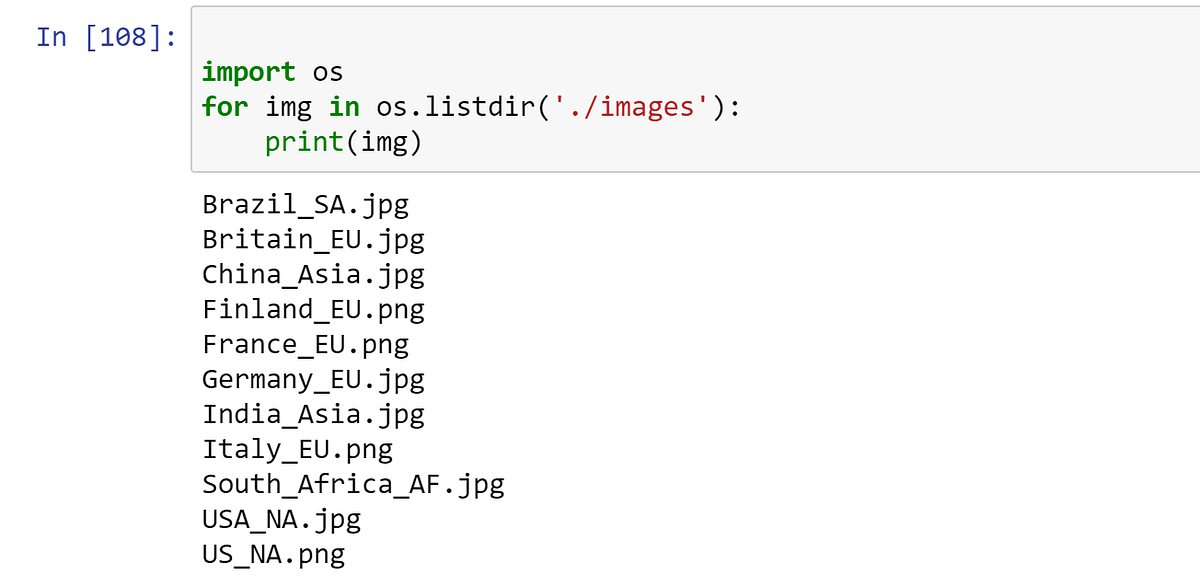Click the 'import' keyword in code
Image resolution: width=1200 pixels, height=585 pixels.
coord(249,73)
